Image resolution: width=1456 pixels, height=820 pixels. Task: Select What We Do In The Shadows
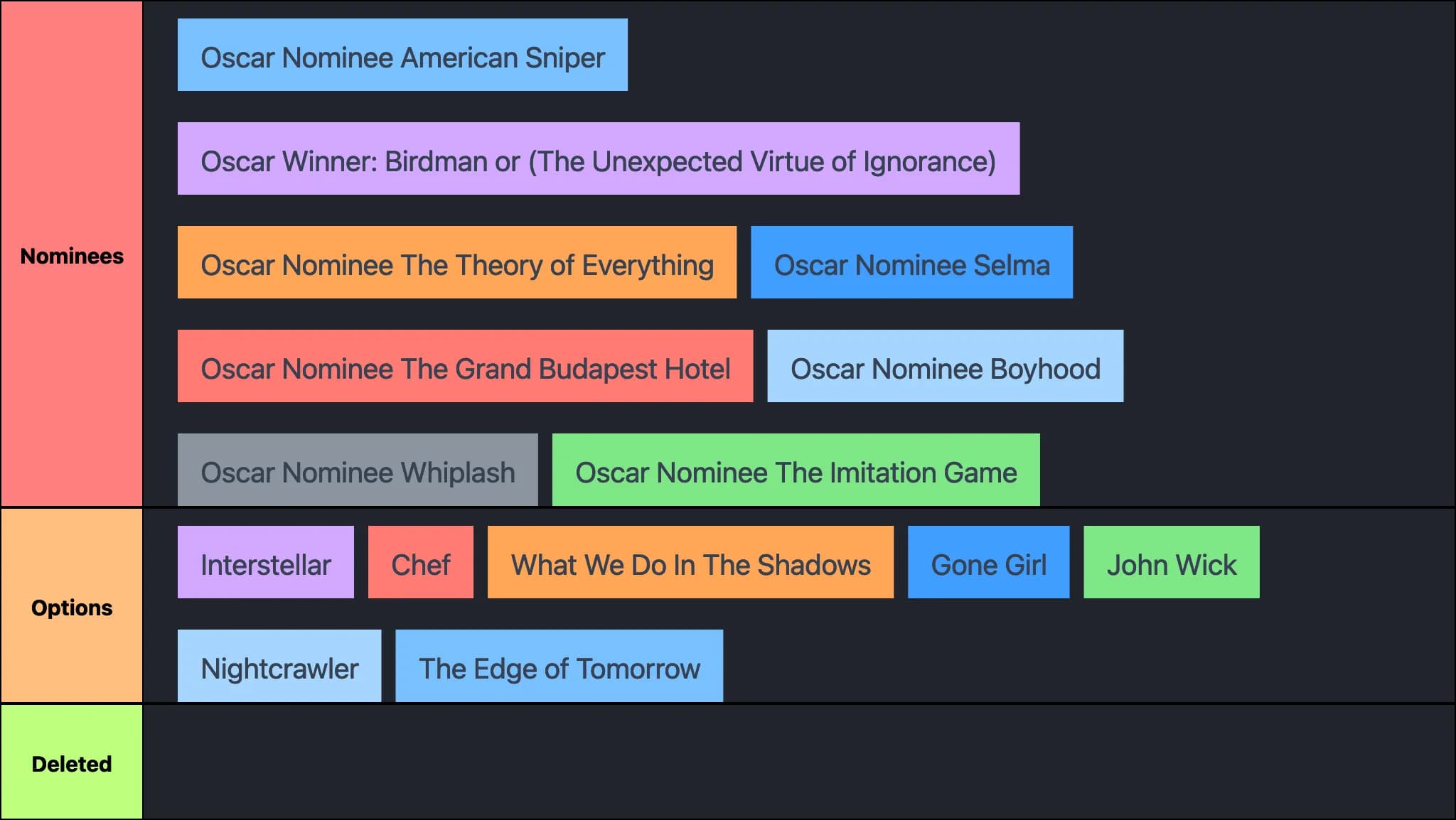[690, 563]
